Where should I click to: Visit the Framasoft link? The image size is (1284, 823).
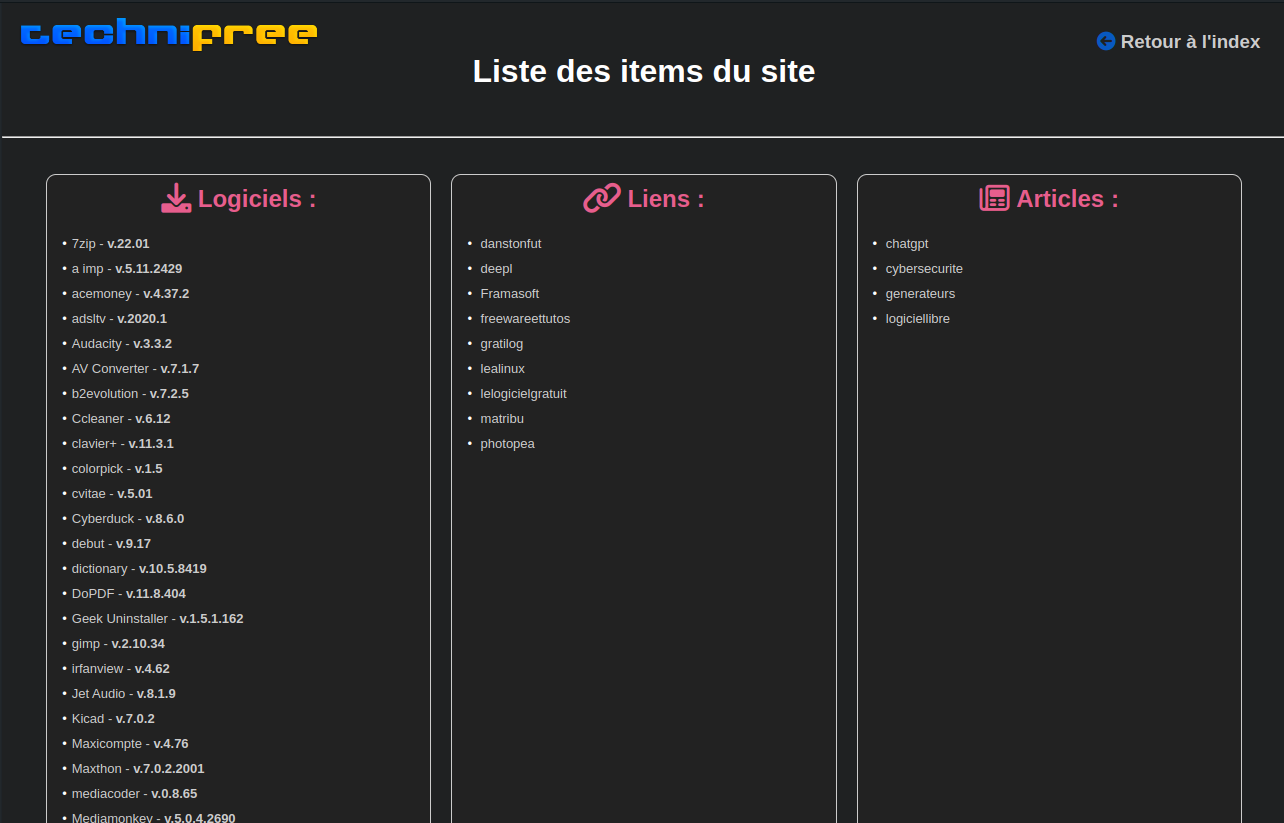[509, 294]
